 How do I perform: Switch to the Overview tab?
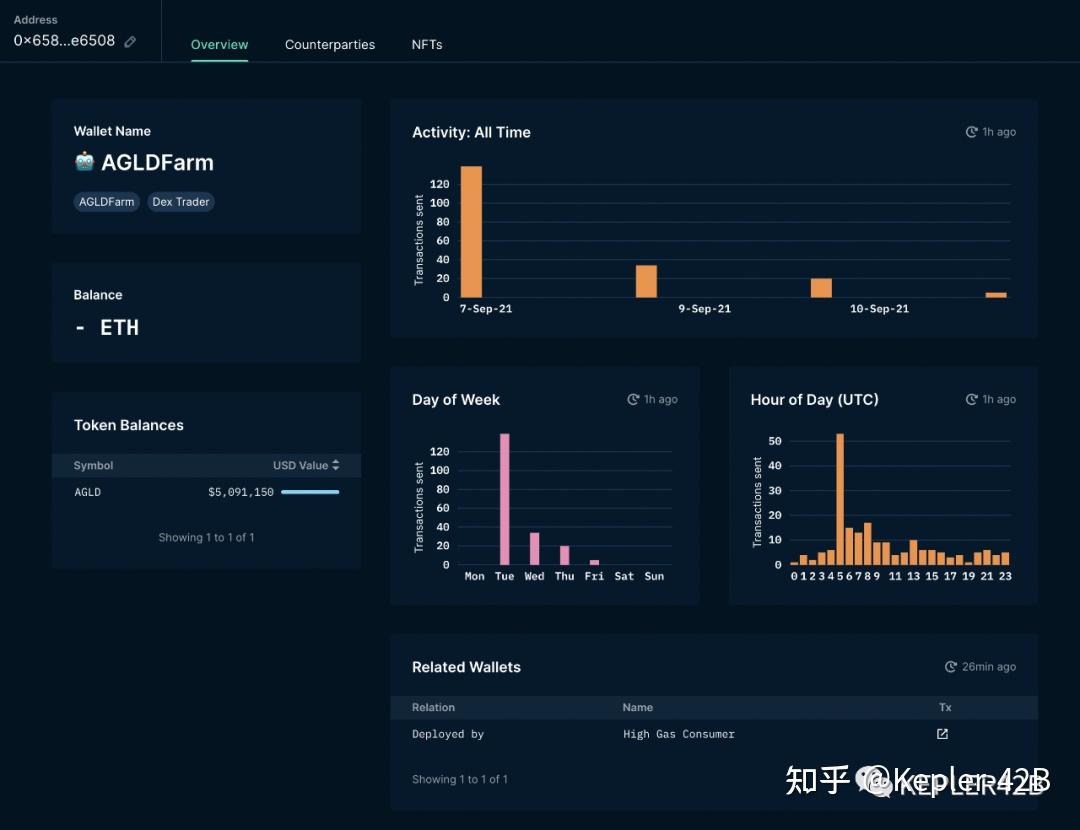[219, 45]
